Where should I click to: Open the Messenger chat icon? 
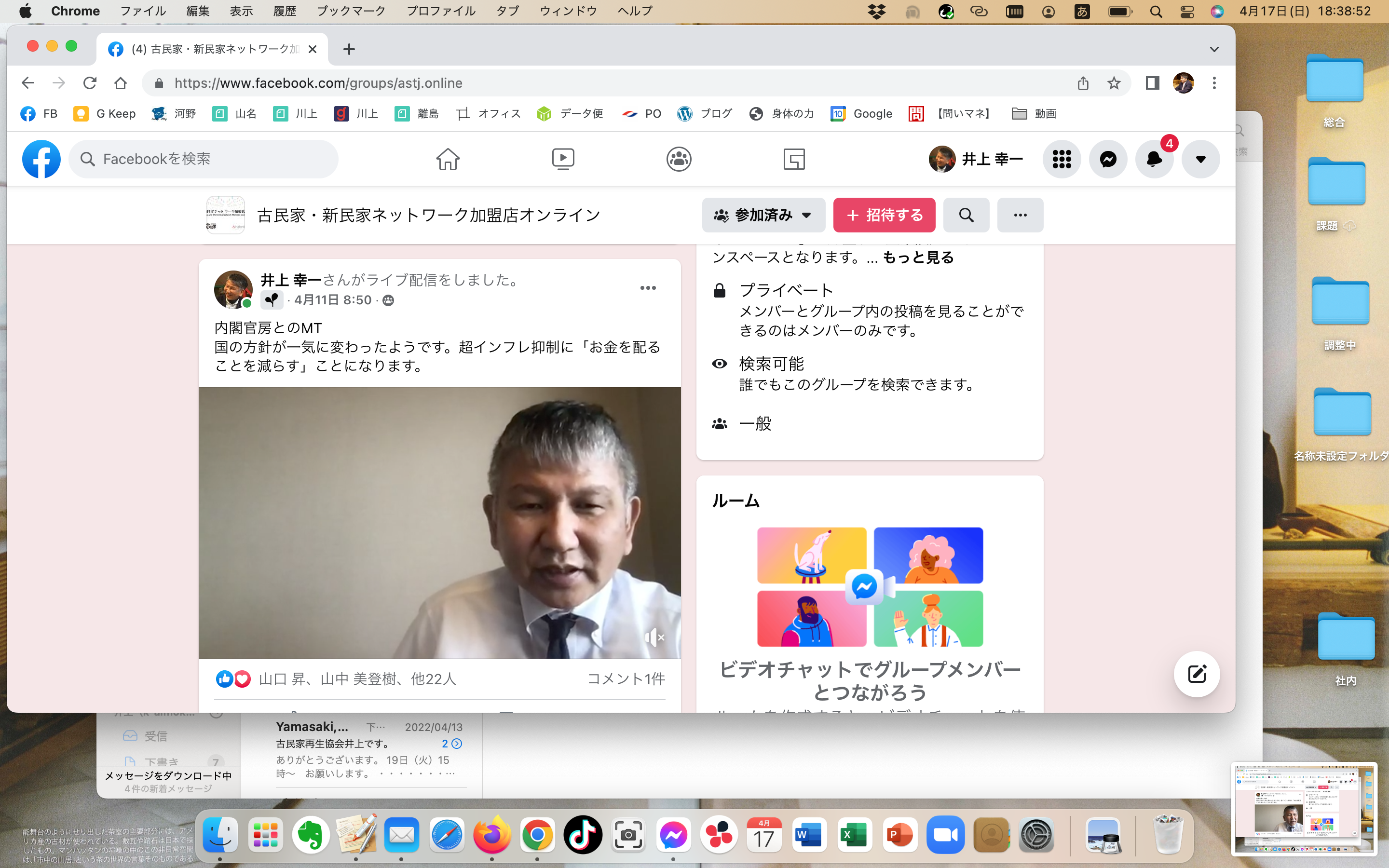(1108, 159)
